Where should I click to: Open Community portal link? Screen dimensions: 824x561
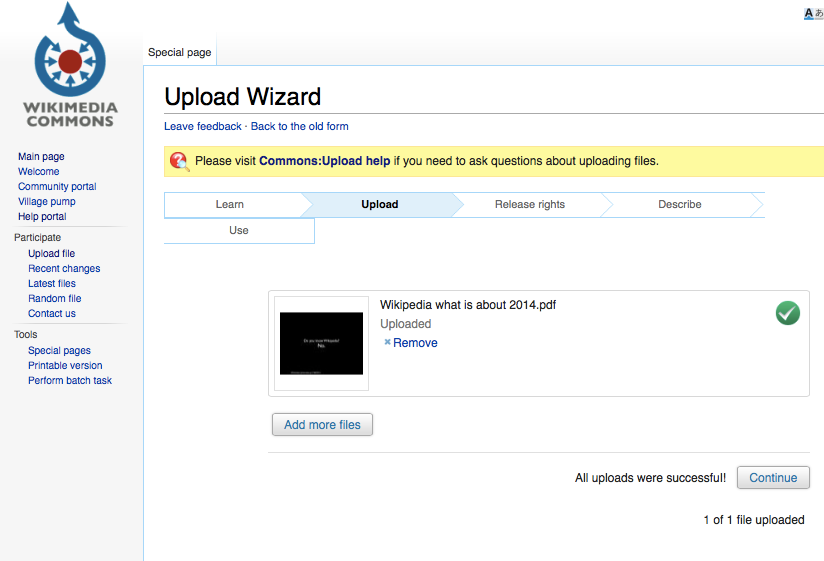pos(57,186)
